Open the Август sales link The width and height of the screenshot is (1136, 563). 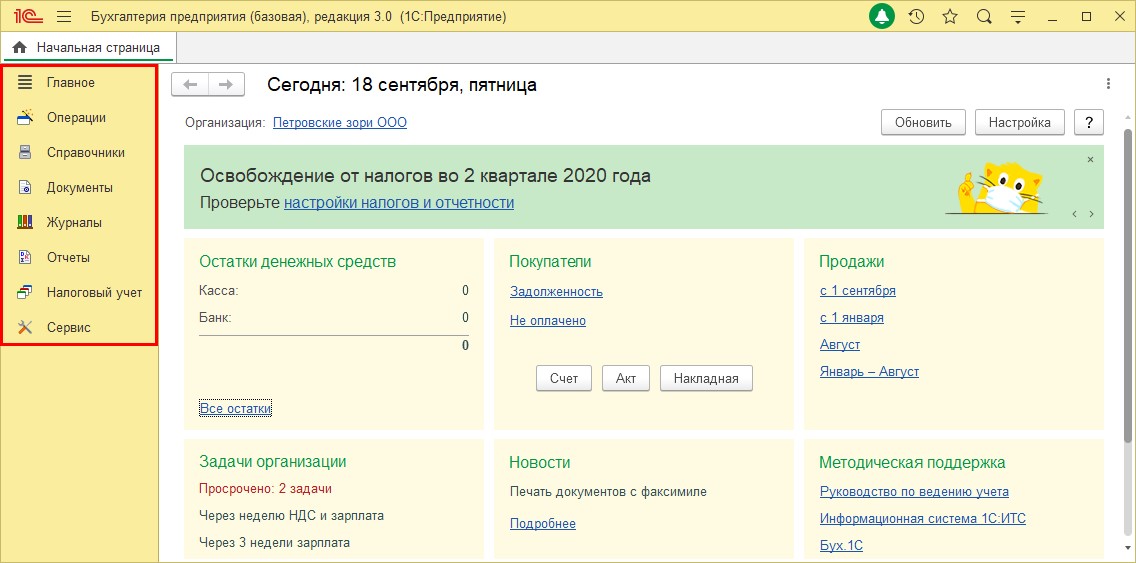840,345
